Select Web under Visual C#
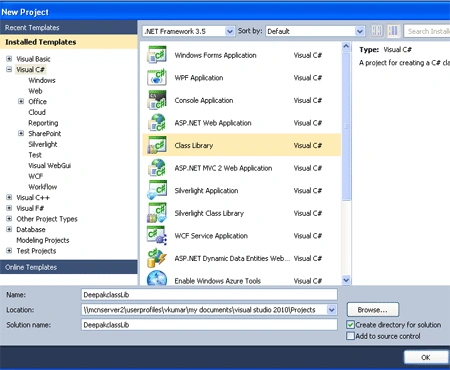This screenshot has height=370, width=450. click(x=35, y=91)
